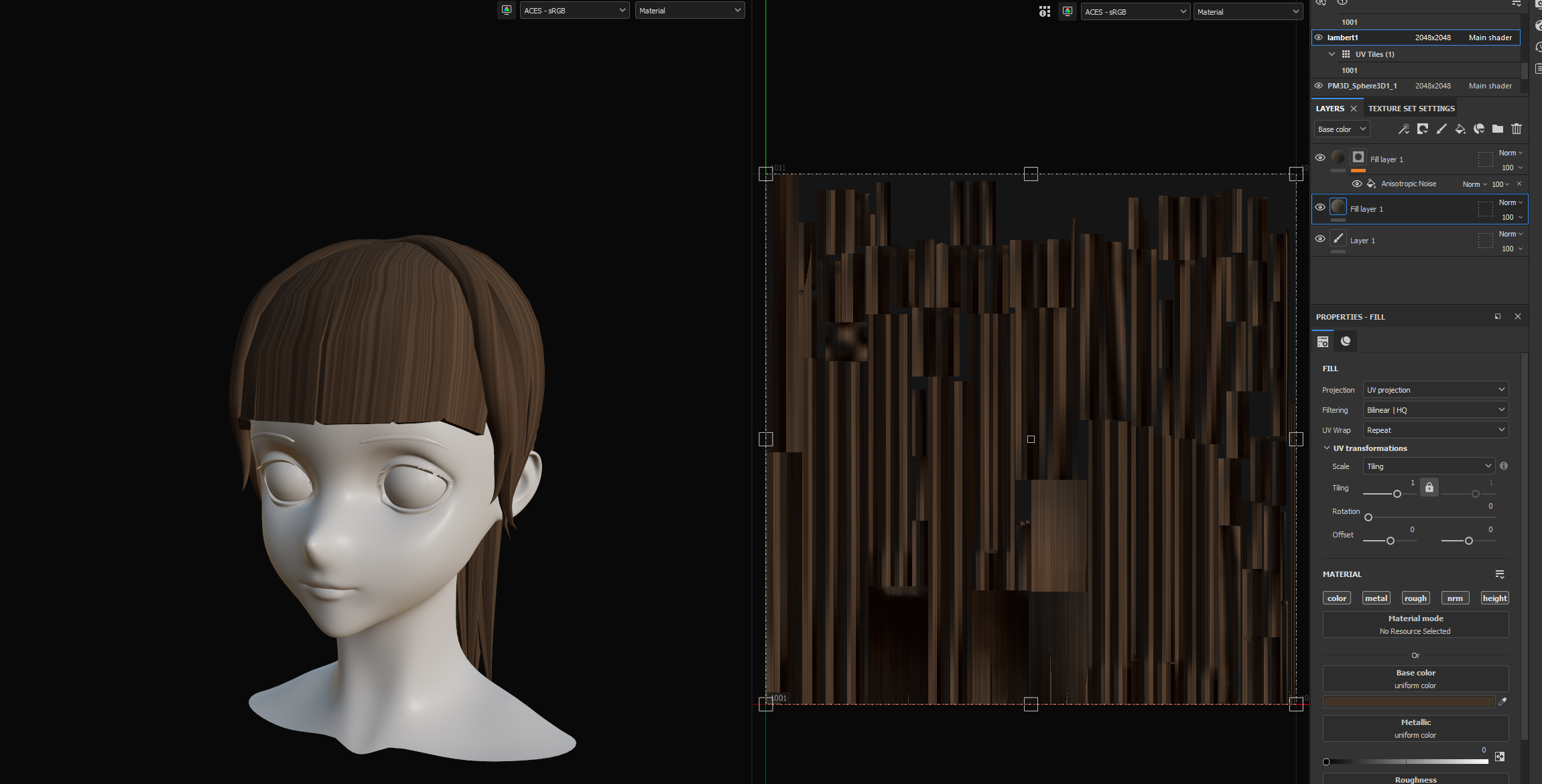Click the add mask icon in layers toolbar
The width and height of the screenshot is (1542, 784).
[1422, 129]
